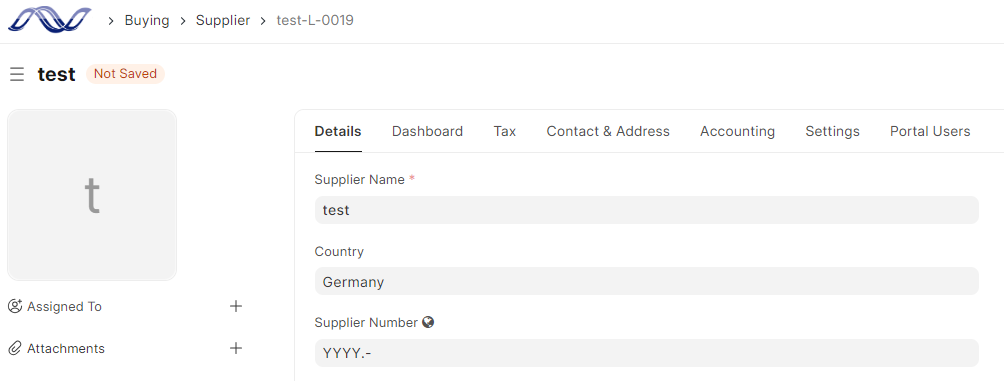
Task: Open Buying in the breadcrumb
Action: pos(147,20)
